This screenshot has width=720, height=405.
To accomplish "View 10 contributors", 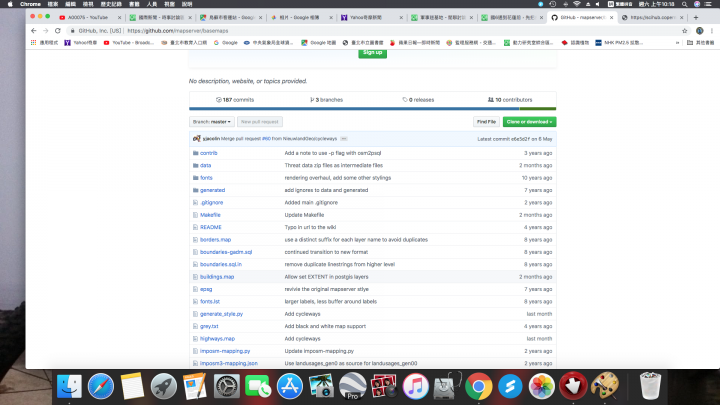I will (510, 100).
